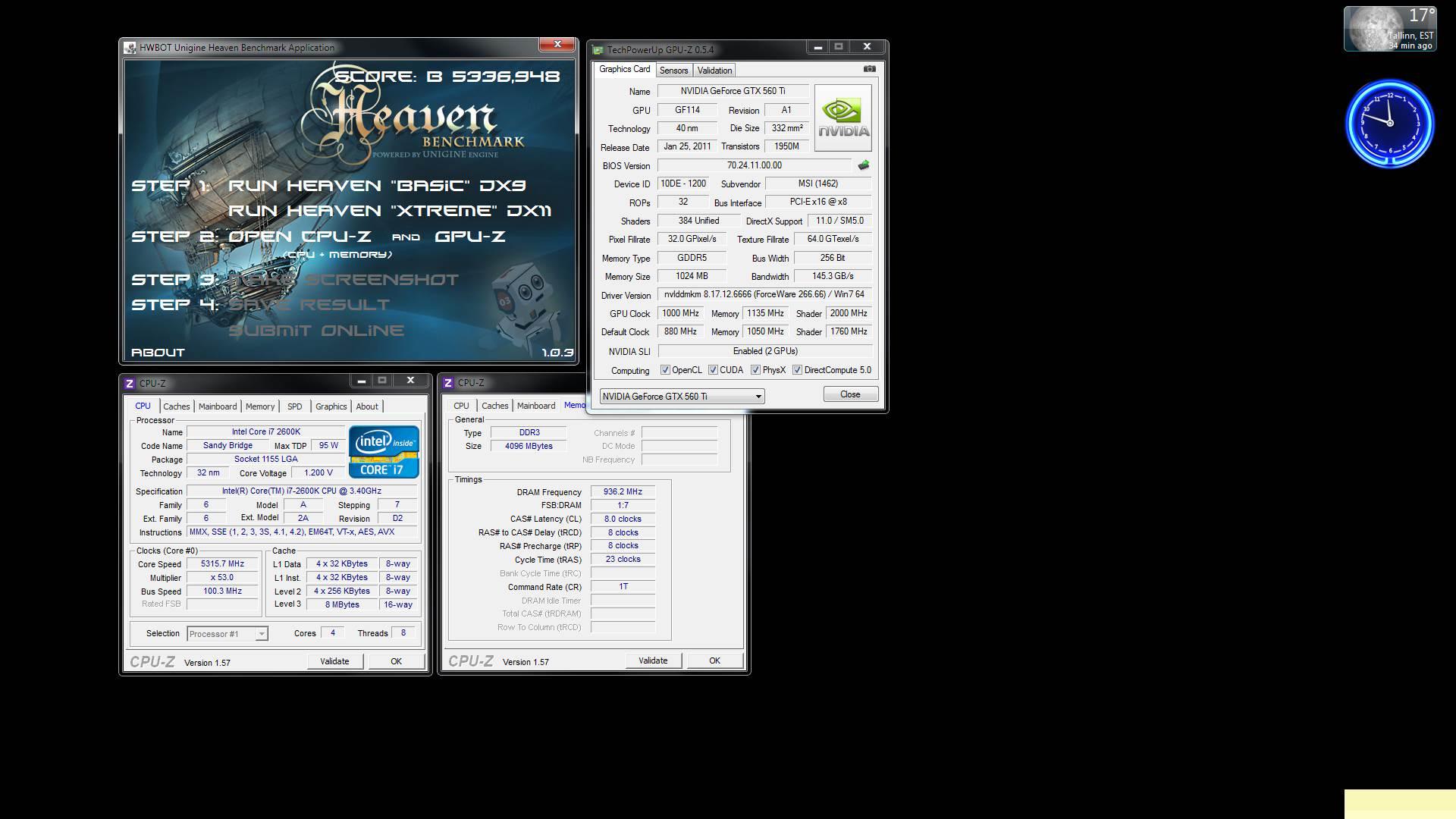The height and width of the screenshot is (819, 1456).
Task: Click the BIOS Version field
Action: point(755,165)
